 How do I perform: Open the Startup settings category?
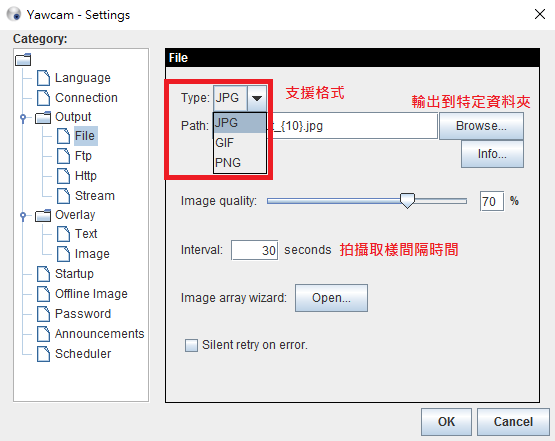(74, 274)
